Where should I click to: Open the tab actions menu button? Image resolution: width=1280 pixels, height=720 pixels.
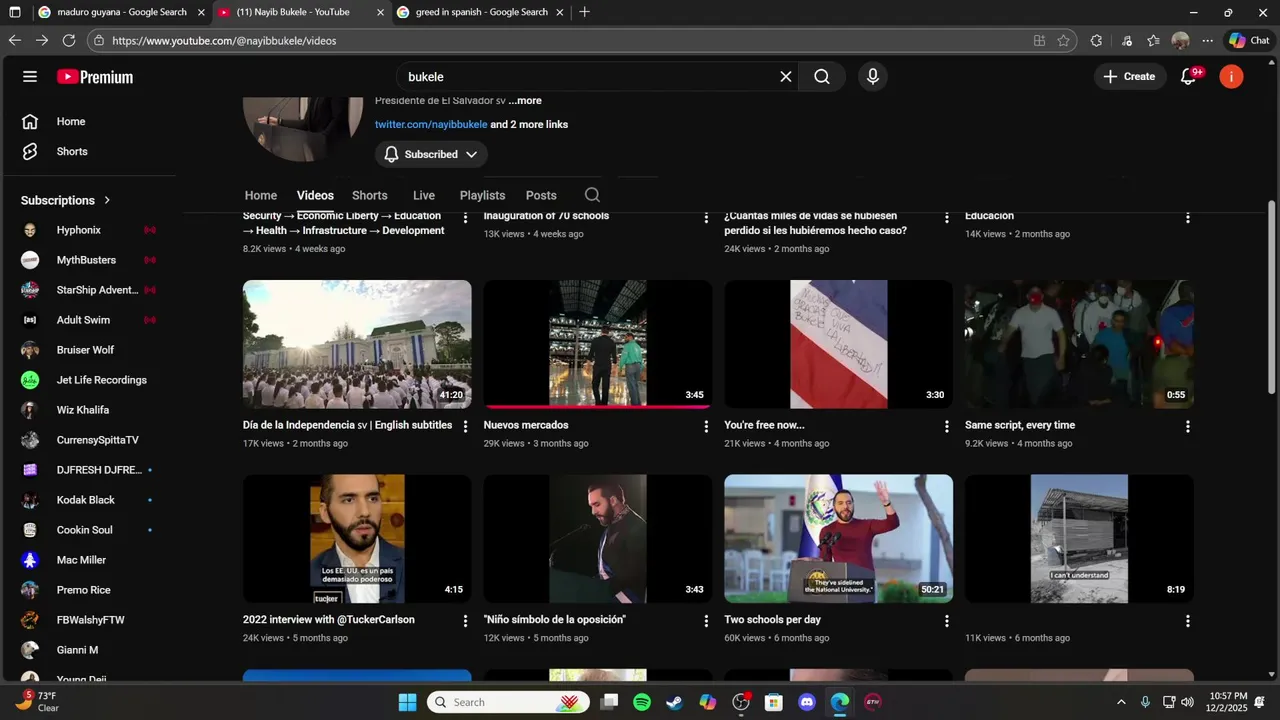[15, 12]
